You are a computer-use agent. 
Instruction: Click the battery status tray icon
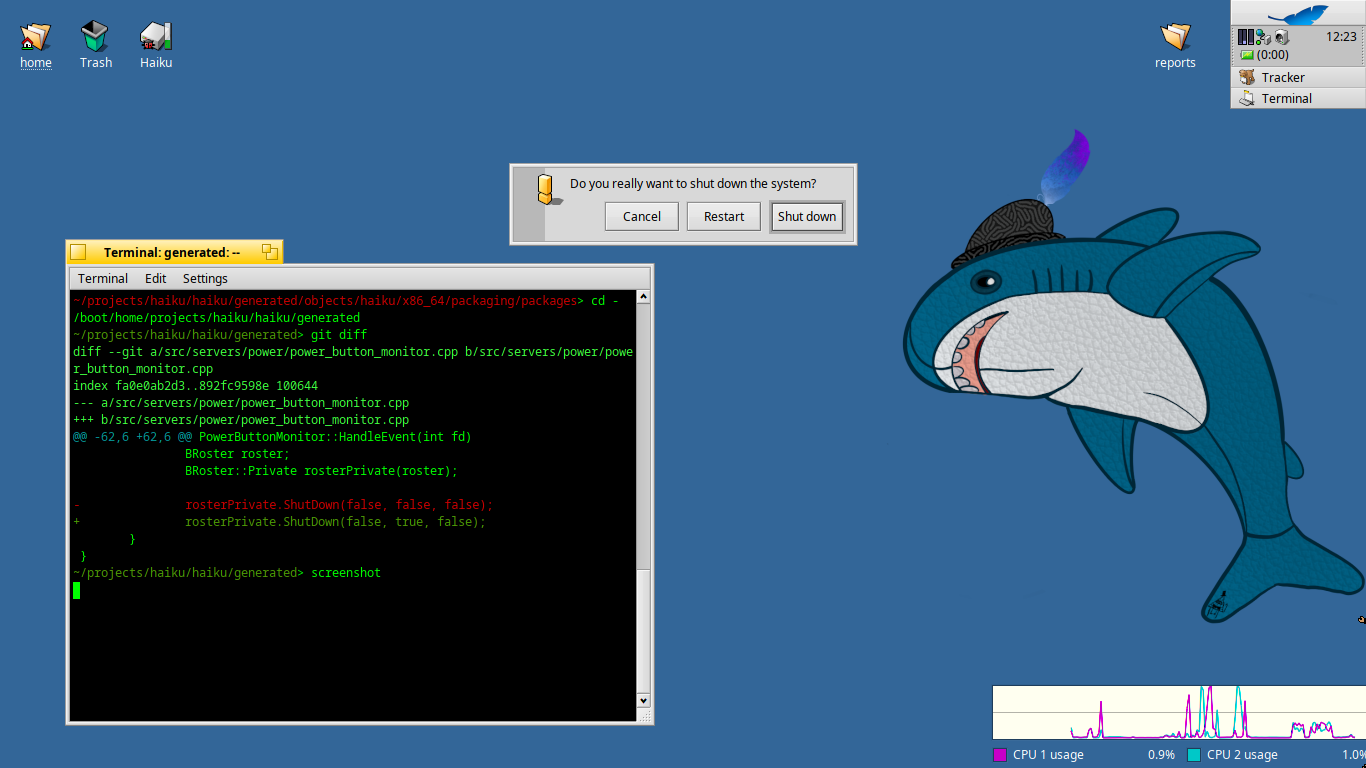pyautogui.click(x=1247, y=55)
